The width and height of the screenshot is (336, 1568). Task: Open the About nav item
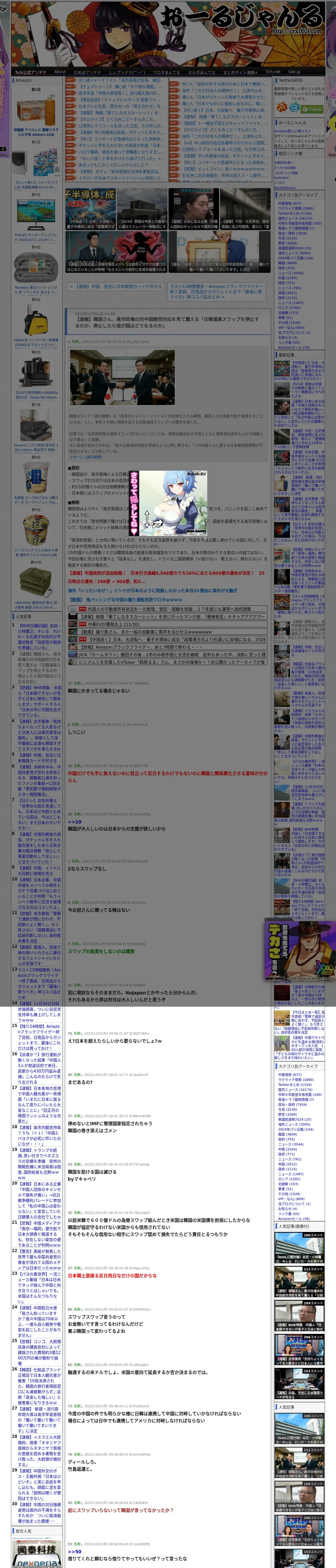pyautogui.click(x=60, y=72)
